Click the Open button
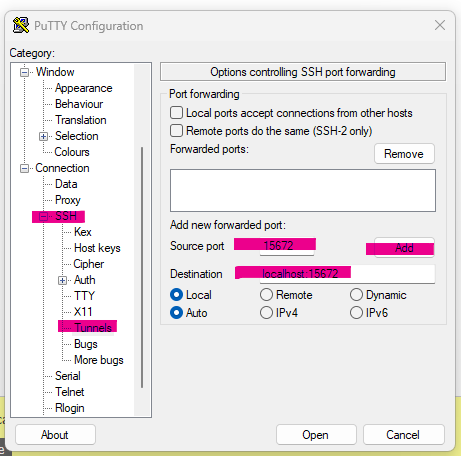This screenshot has width=461, height=456. (x=316, y=435)
